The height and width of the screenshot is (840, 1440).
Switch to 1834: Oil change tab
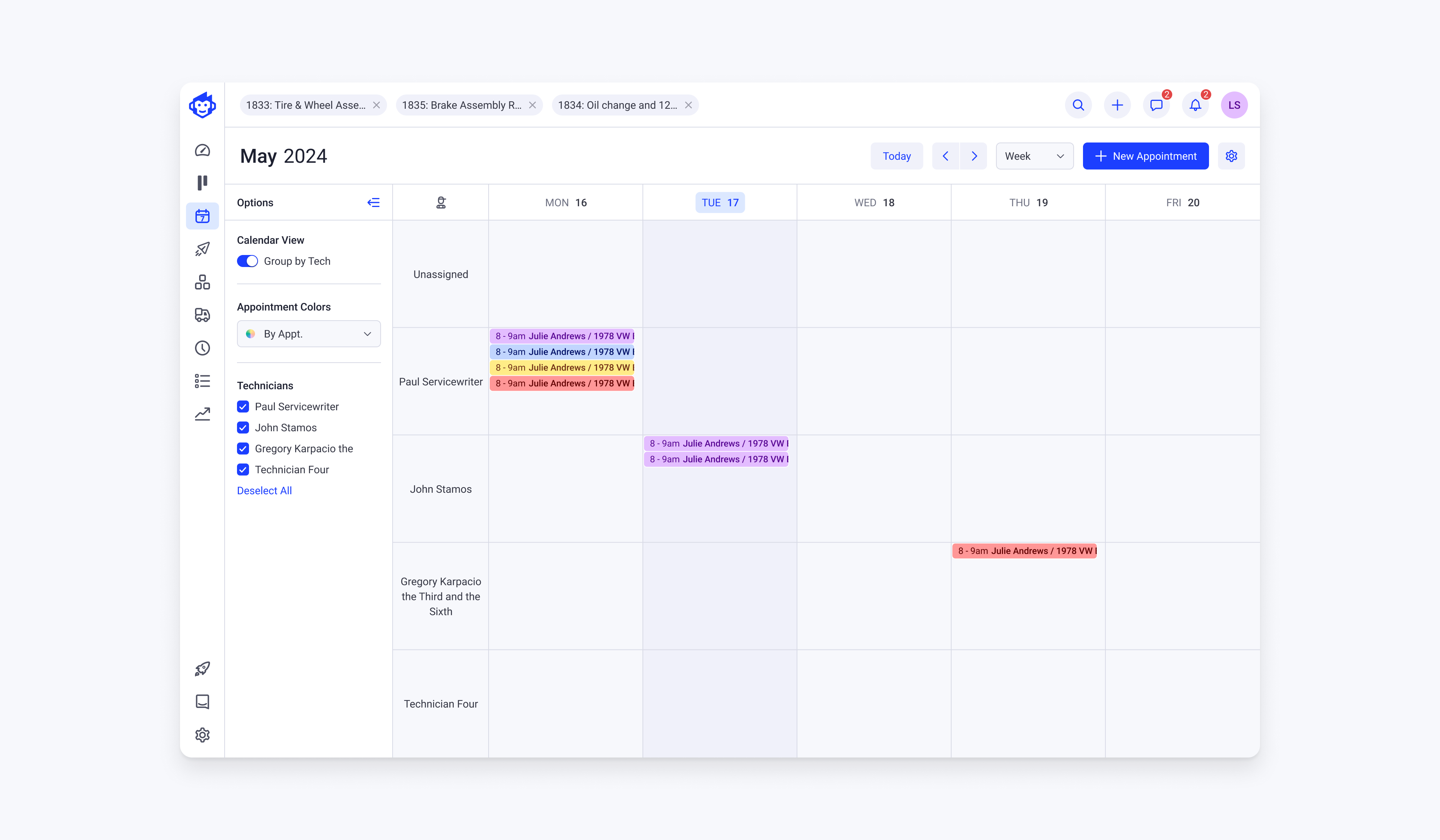(x=617, y=105)
